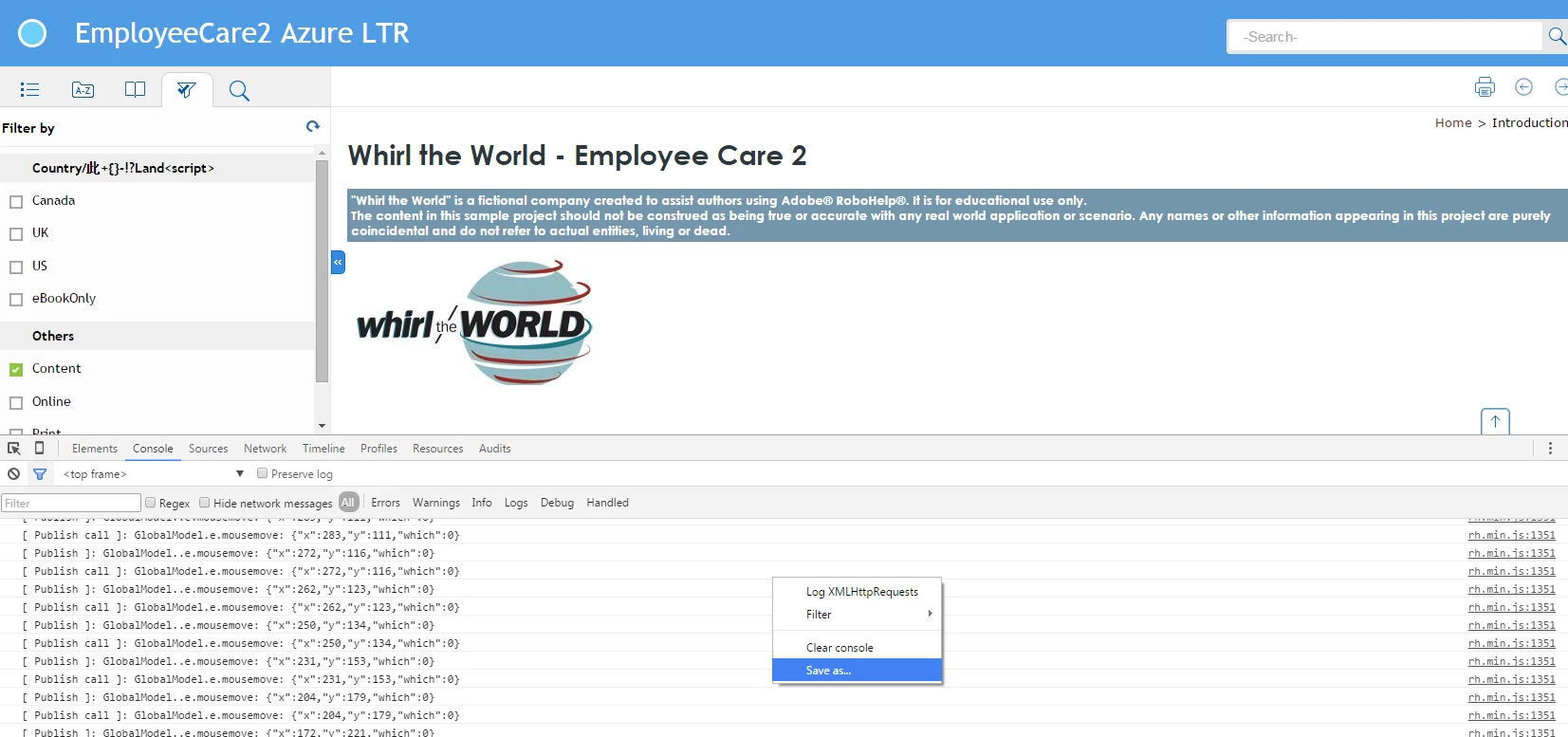1568x737 pixels.
Task: Switch to the Audits tab
Action: click(x=495, y=449)
